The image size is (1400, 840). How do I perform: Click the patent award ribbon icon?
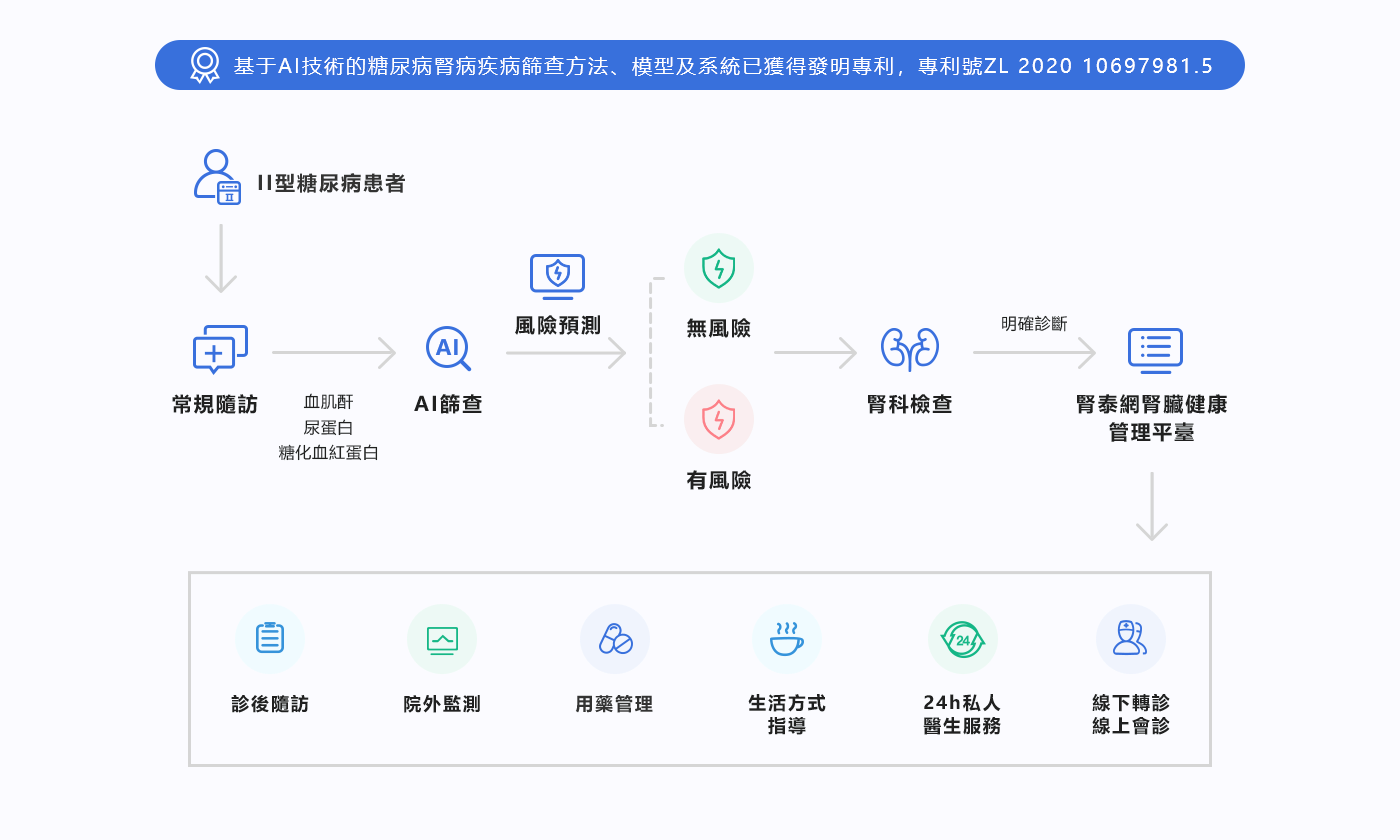(x=205, y=65)
